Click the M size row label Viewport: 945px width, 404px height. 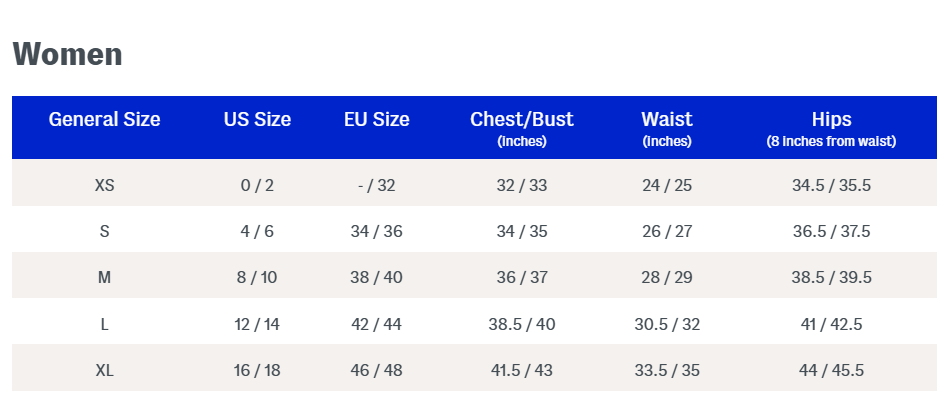104,277
